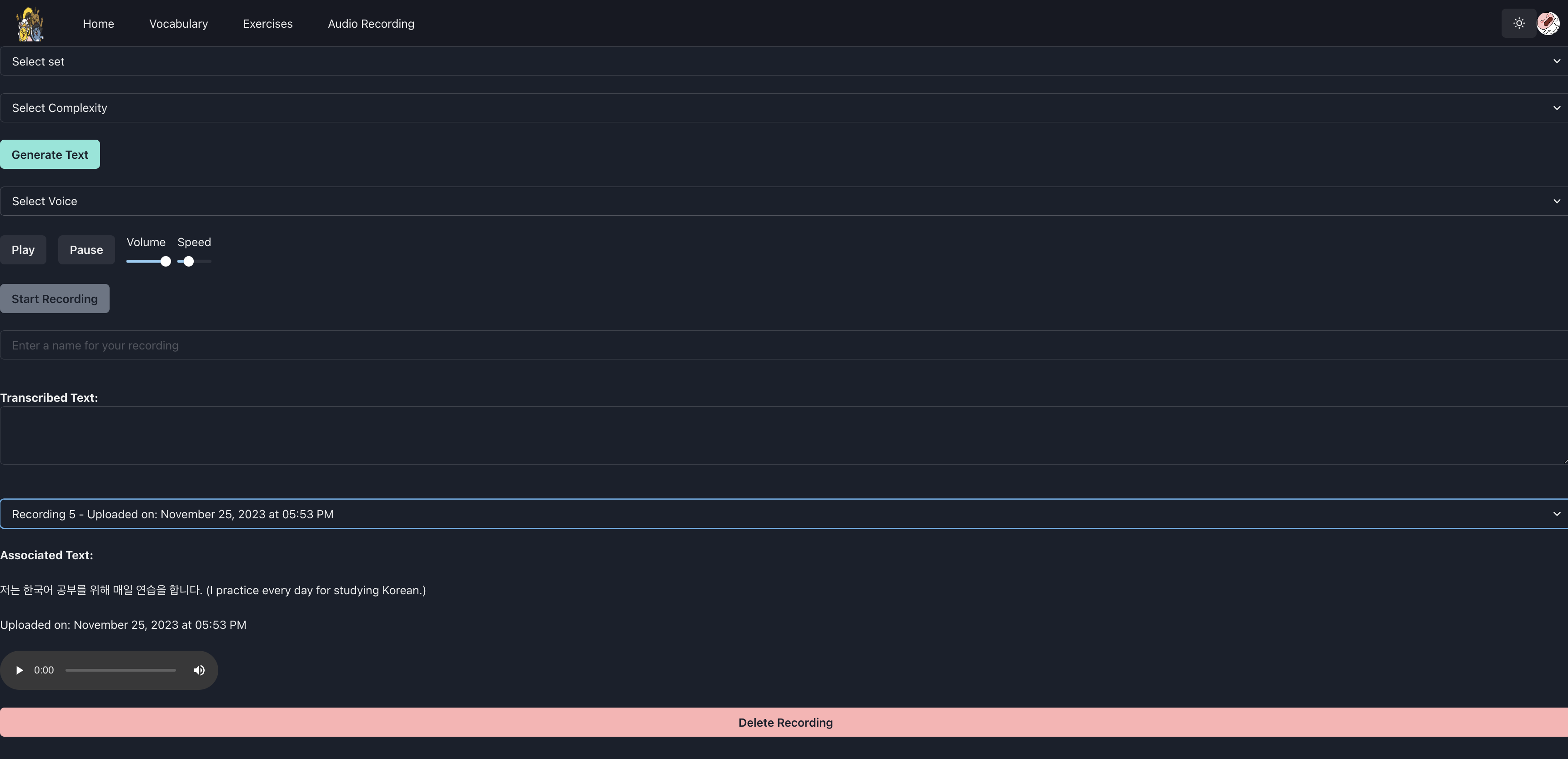Mute the audio player with the speaker icon
Viewport: 1568px width, 759px height.
coord(199,670)
